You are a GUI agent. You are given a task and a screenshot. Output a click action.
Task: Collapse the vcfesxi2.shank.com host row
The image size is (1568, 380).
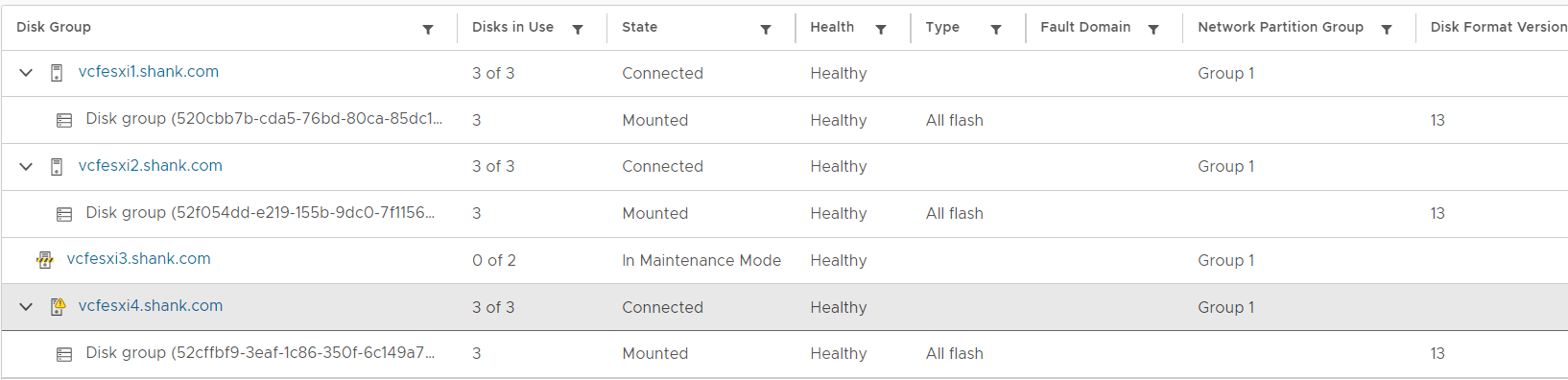(x=26, y=167)
